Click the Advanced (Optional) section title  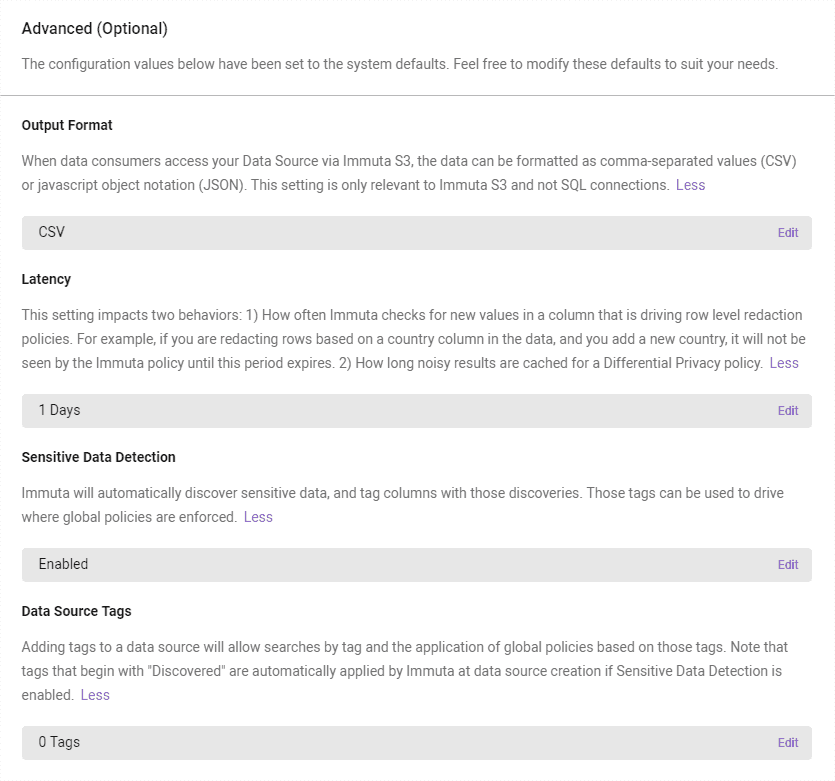pyautogui.click(x=95, y=28)
